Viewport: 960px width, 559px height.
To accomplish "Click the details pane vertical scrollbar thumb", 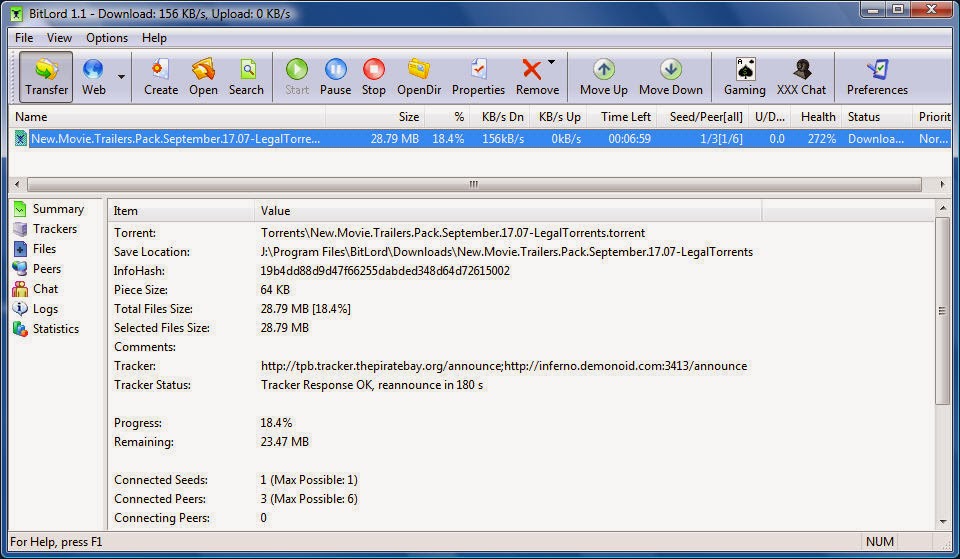I will tap(942, 310).
